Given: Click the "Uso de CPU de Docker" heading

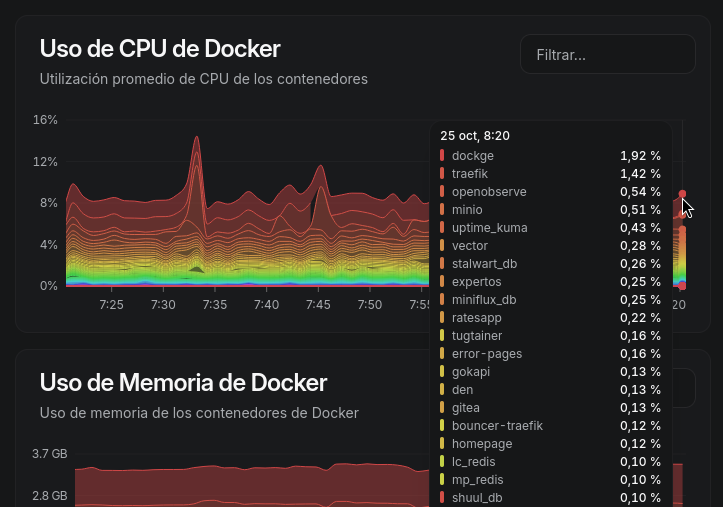Looking at the screenshot, I should [160, 48].
